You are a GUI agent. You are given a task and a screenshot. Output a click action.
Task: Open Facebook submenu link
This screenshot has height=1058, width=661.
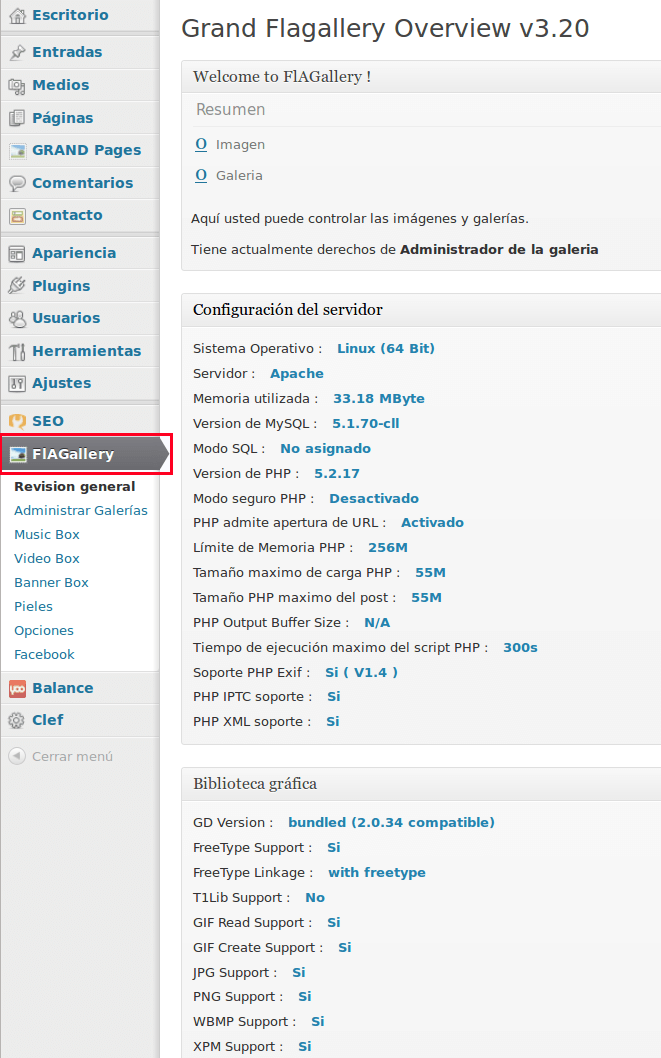(45, 655)
